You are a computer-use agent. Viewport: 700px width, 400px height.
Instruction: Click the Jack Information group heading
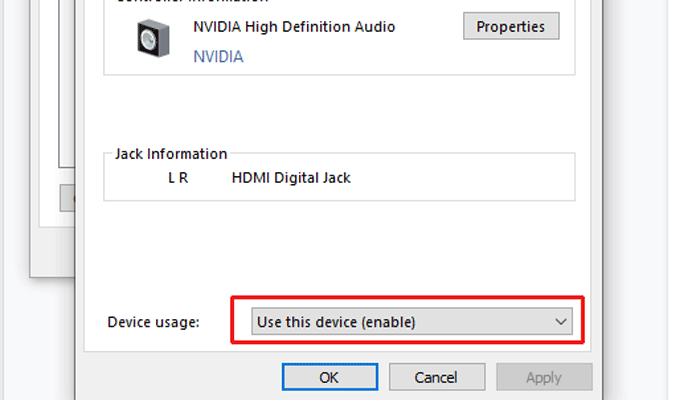click(x=171, y=154)
